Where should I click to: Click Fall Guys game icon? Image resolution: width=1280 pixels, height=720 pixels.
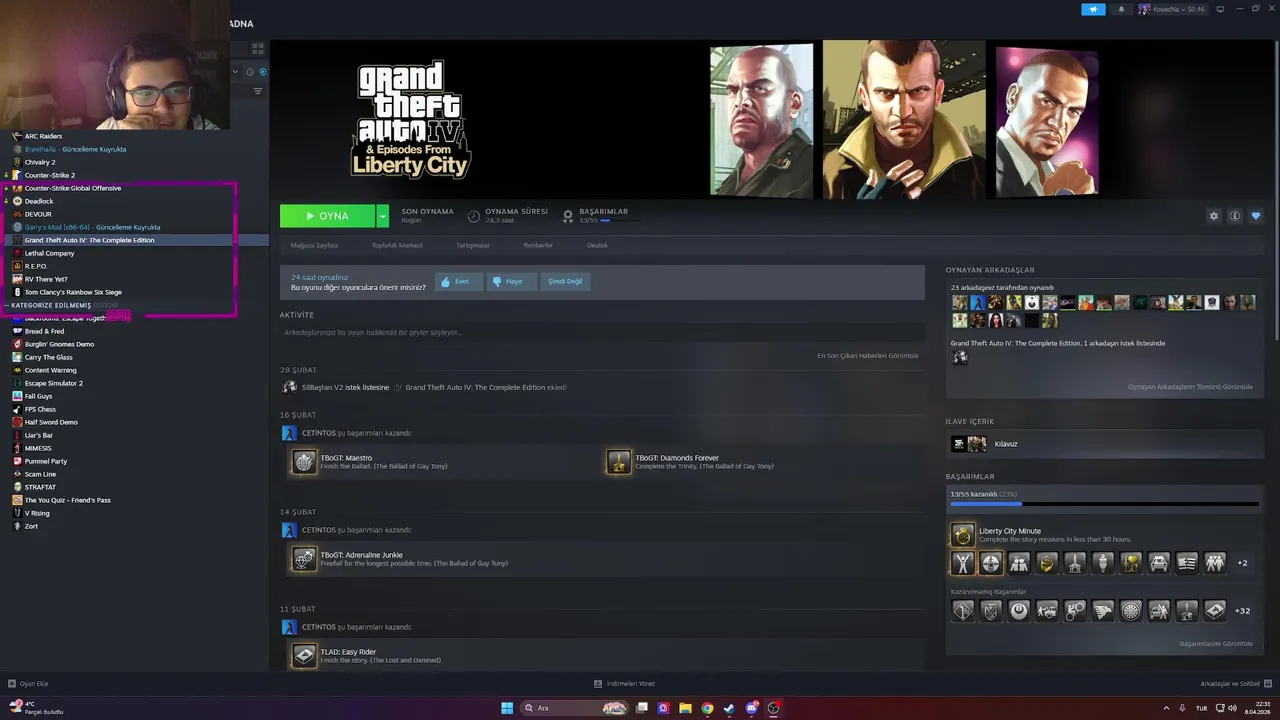tap(17, 396)
